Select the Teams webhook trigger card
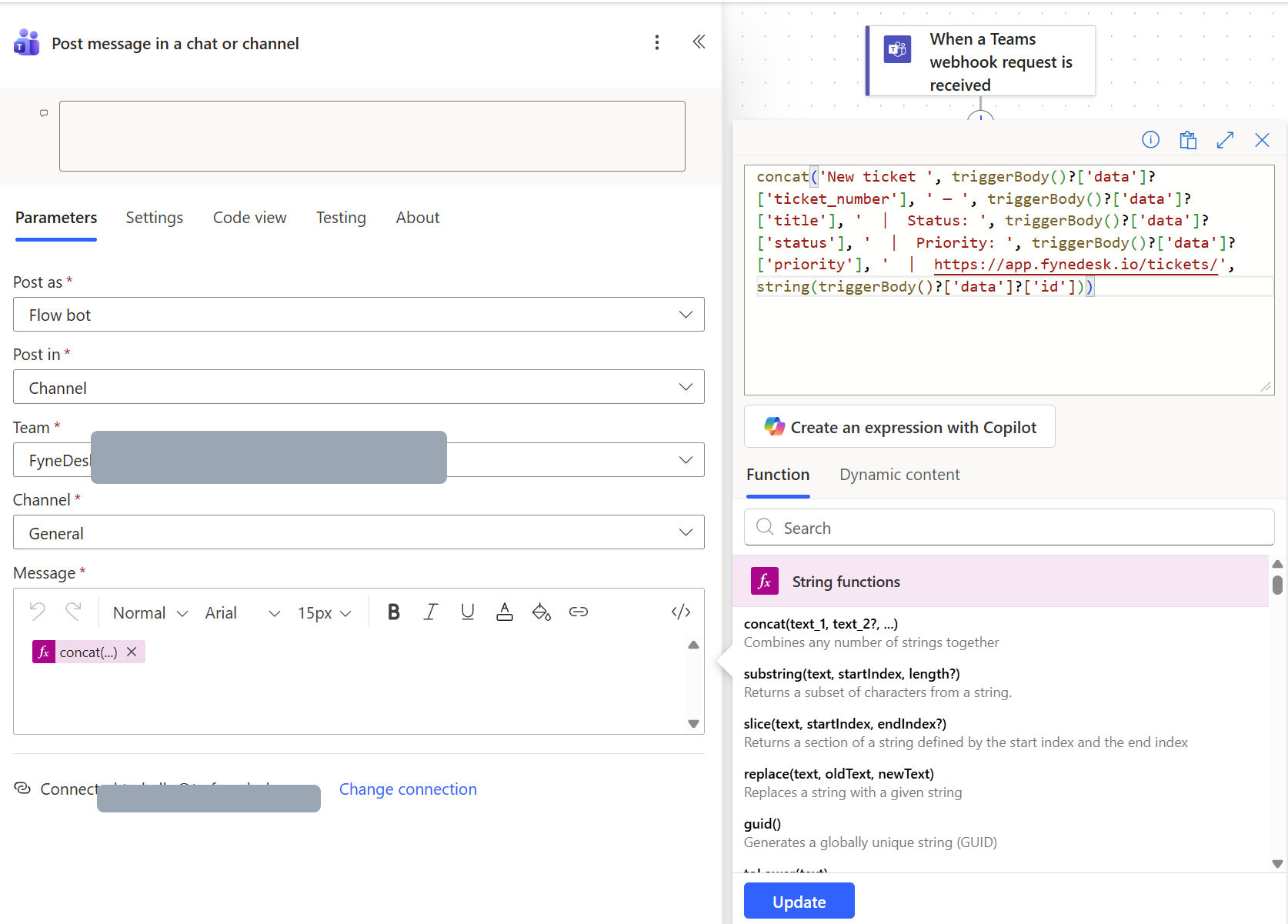Screen dimensions: 1288x924 point(981,61)
